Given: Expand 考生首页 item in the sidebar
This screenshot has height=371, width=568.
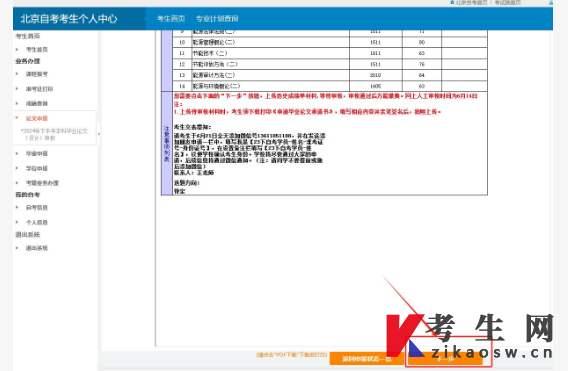Looking at the screenshot, I should tap(37, 49).
